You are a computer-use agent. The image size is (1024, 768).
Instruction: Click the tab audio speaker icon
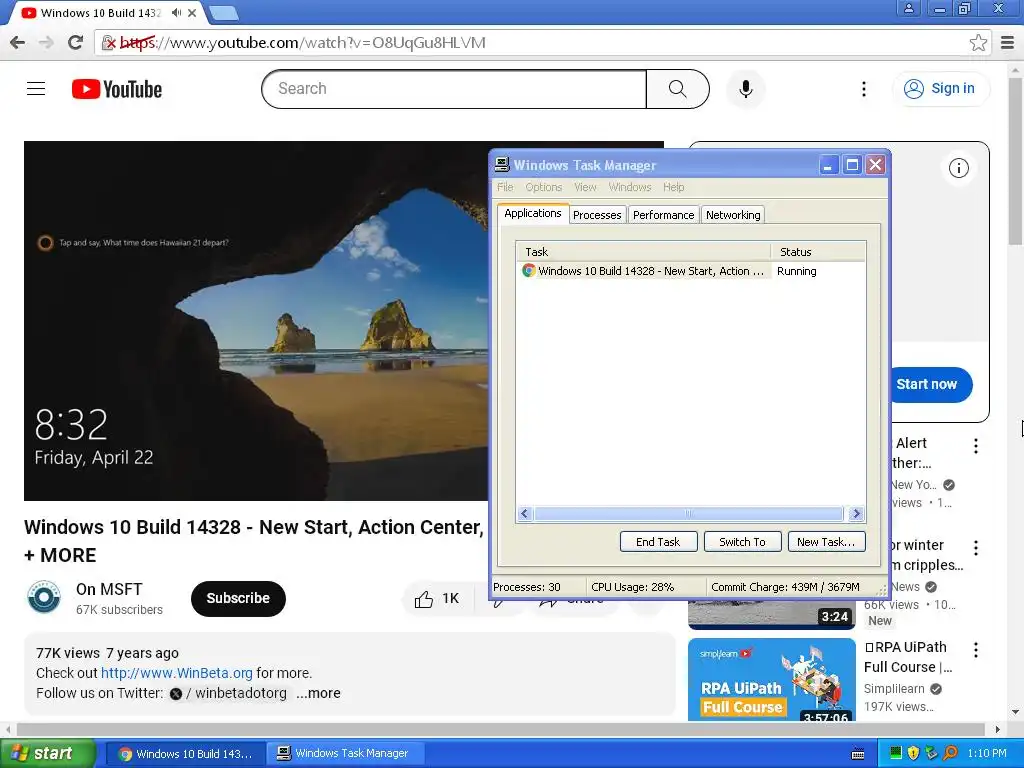click(x=176, y=12)
